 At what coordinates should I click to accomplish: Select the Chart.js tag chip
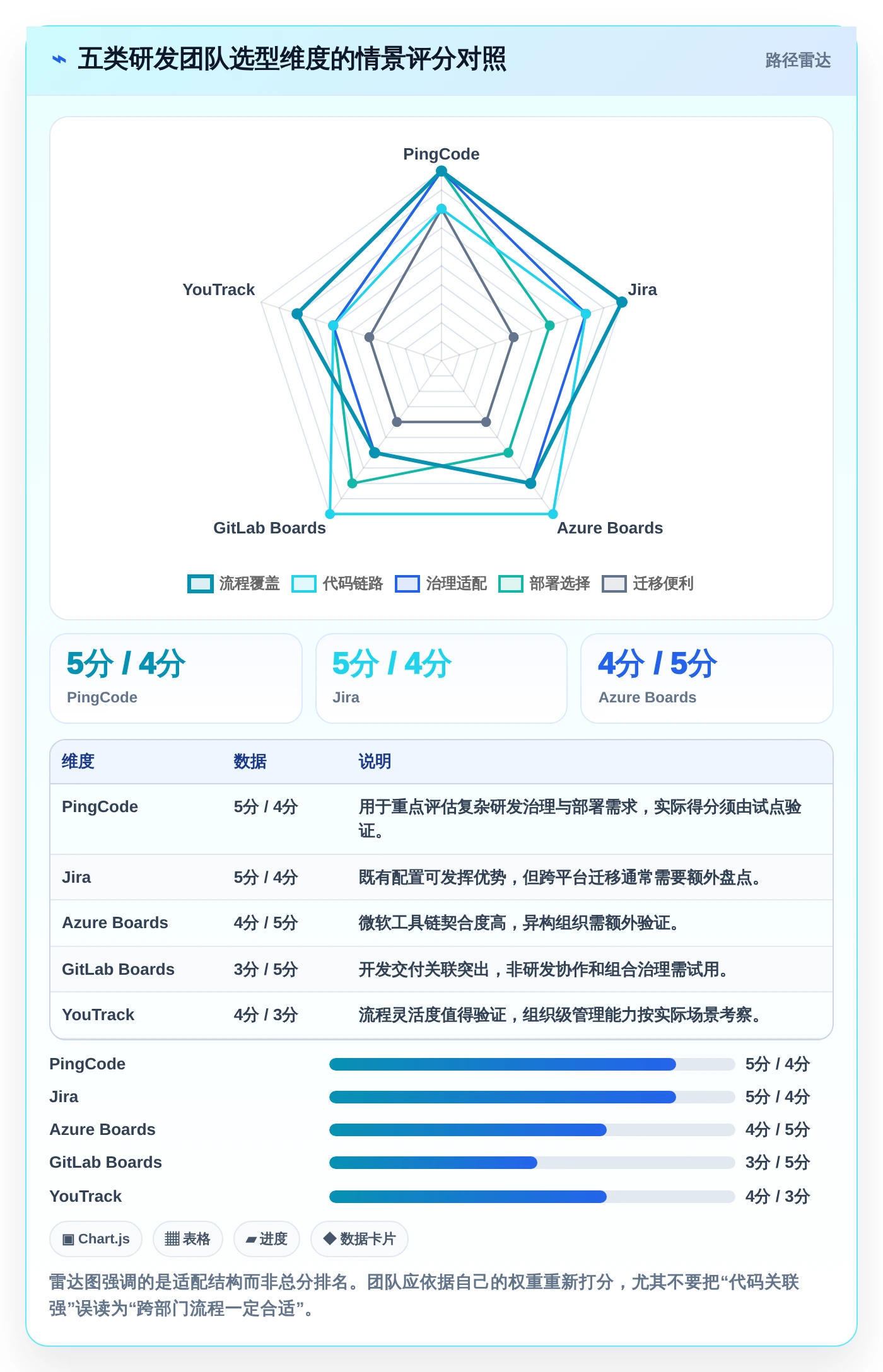click(96, 1239)
